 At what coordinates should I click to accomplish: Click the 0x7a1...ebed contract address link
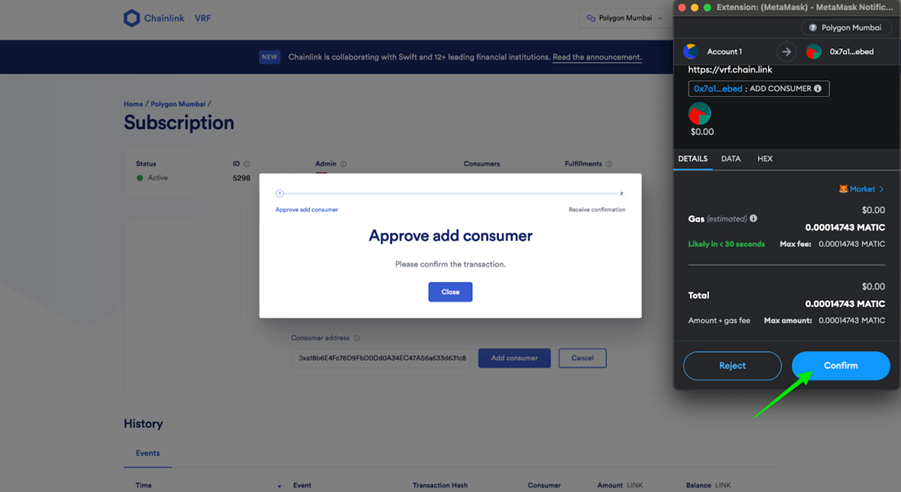[x=718, y=89]
